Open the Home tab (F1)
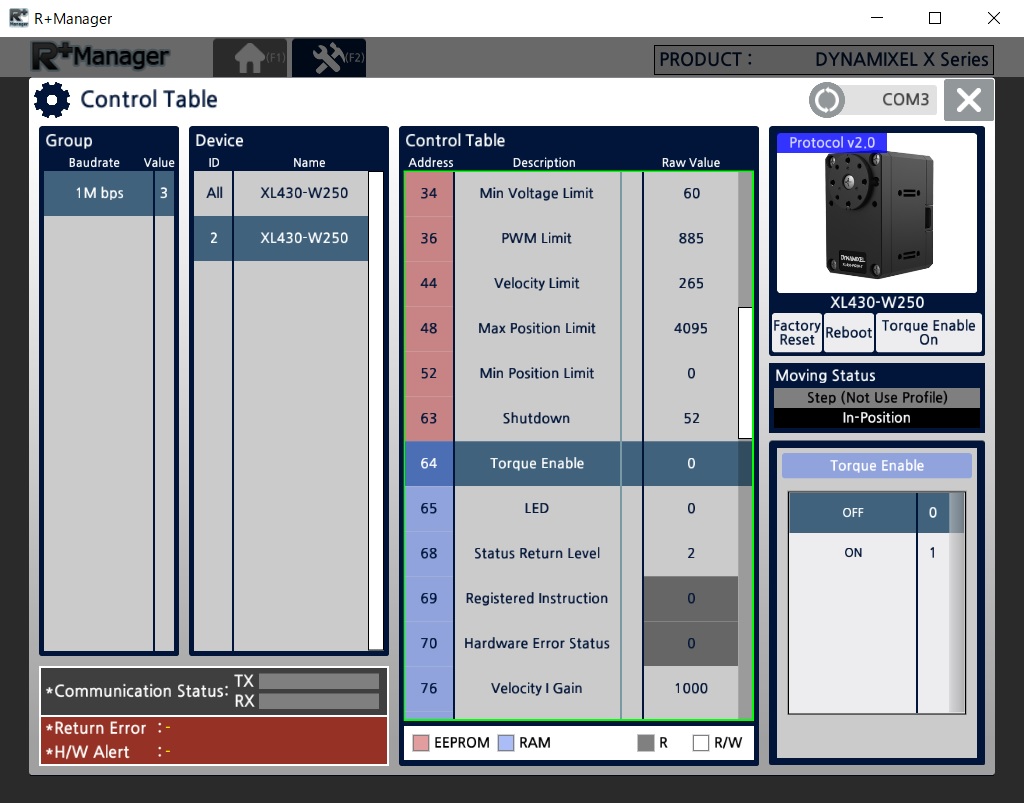Image resolution: width=1024 pixels, height=803 pixels. [x=250, y=57]
